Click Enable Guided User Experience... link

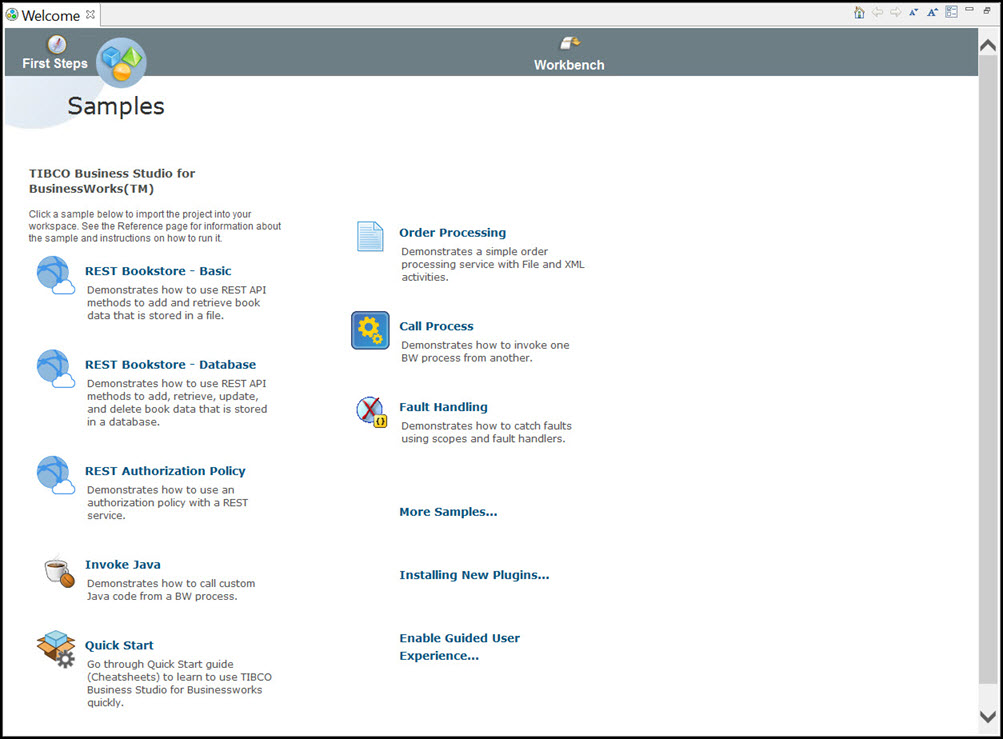click(459, 647)
